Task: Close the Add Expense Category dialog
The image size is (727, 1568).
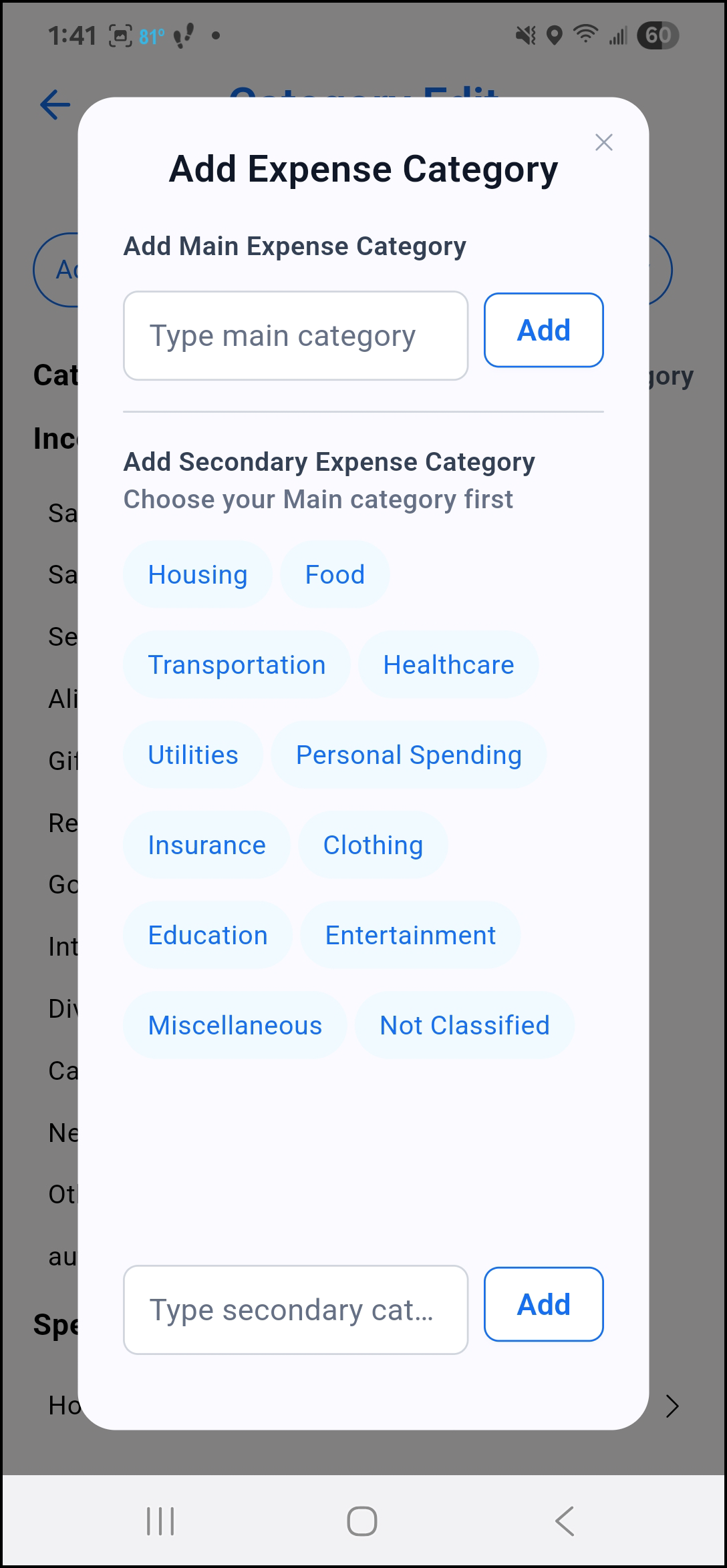Action: coord(603,142)
